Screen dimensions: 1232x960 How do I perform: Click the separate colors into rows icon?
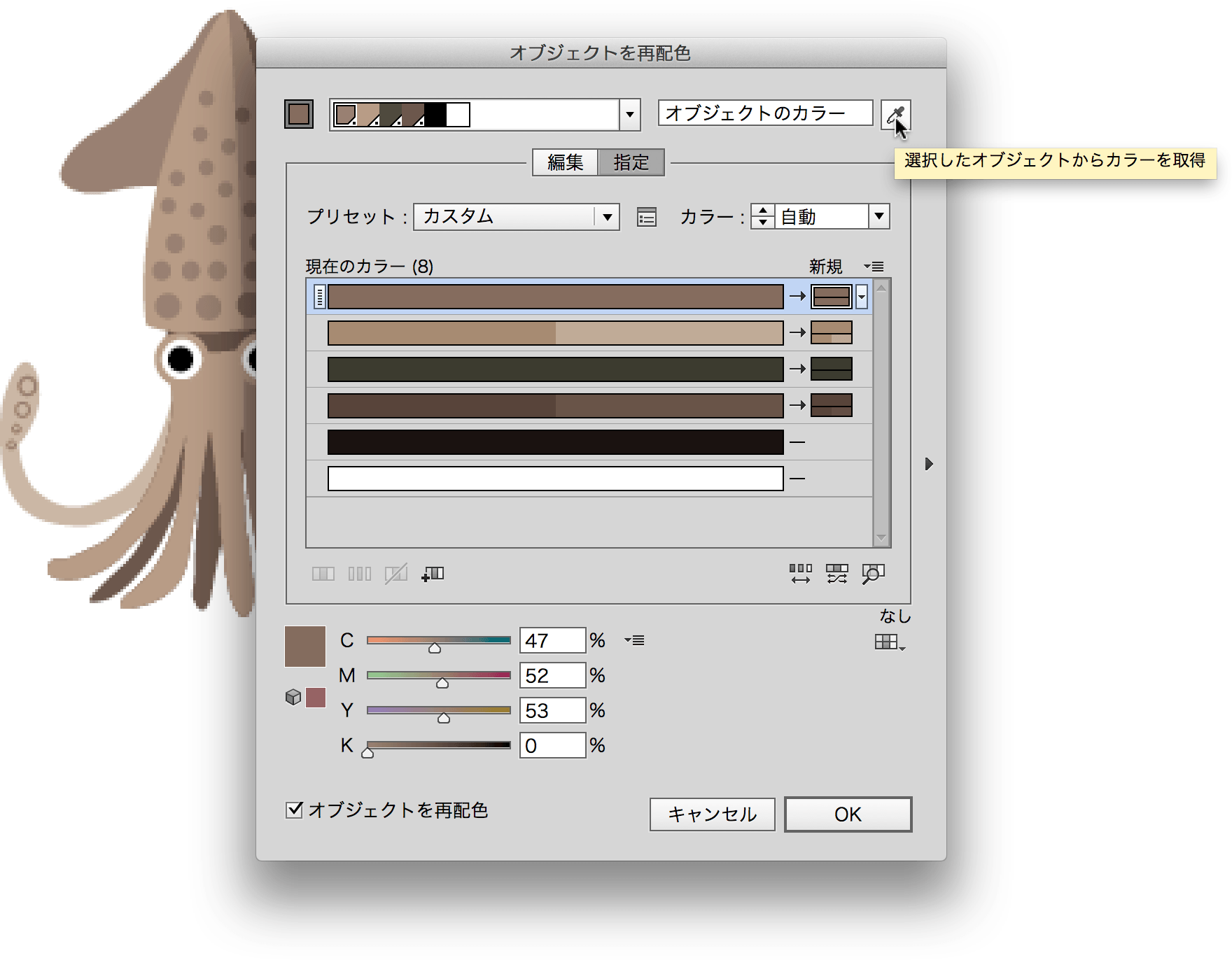[359, 574]
